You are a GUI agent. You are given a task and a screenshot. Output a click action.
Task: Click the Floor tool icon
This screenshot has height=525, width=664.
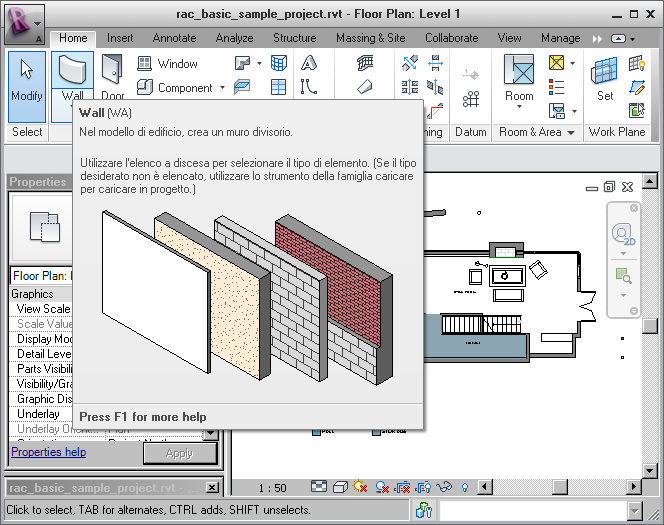[x=242, y=87]
